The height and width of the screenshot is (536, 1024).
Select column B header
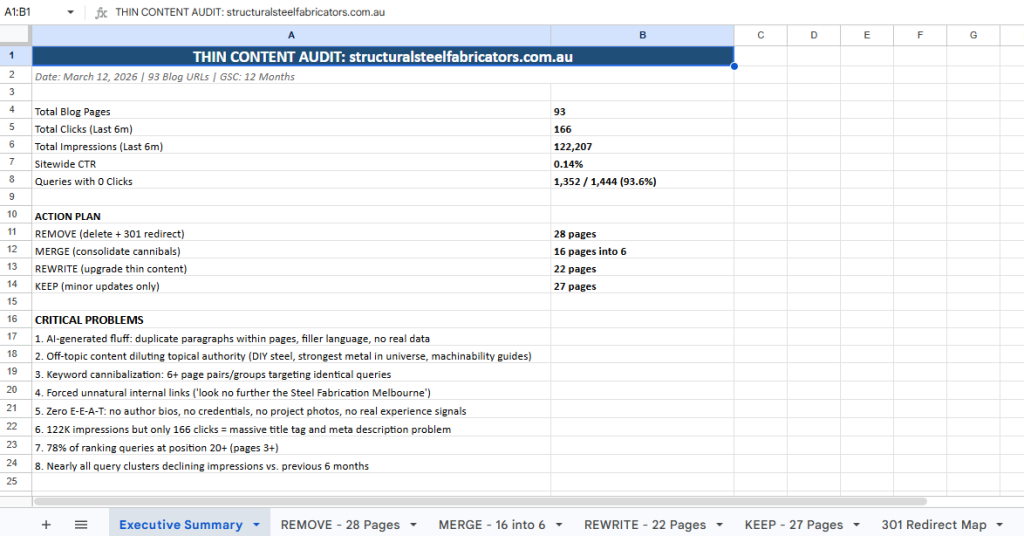click(x=643, y=35)
